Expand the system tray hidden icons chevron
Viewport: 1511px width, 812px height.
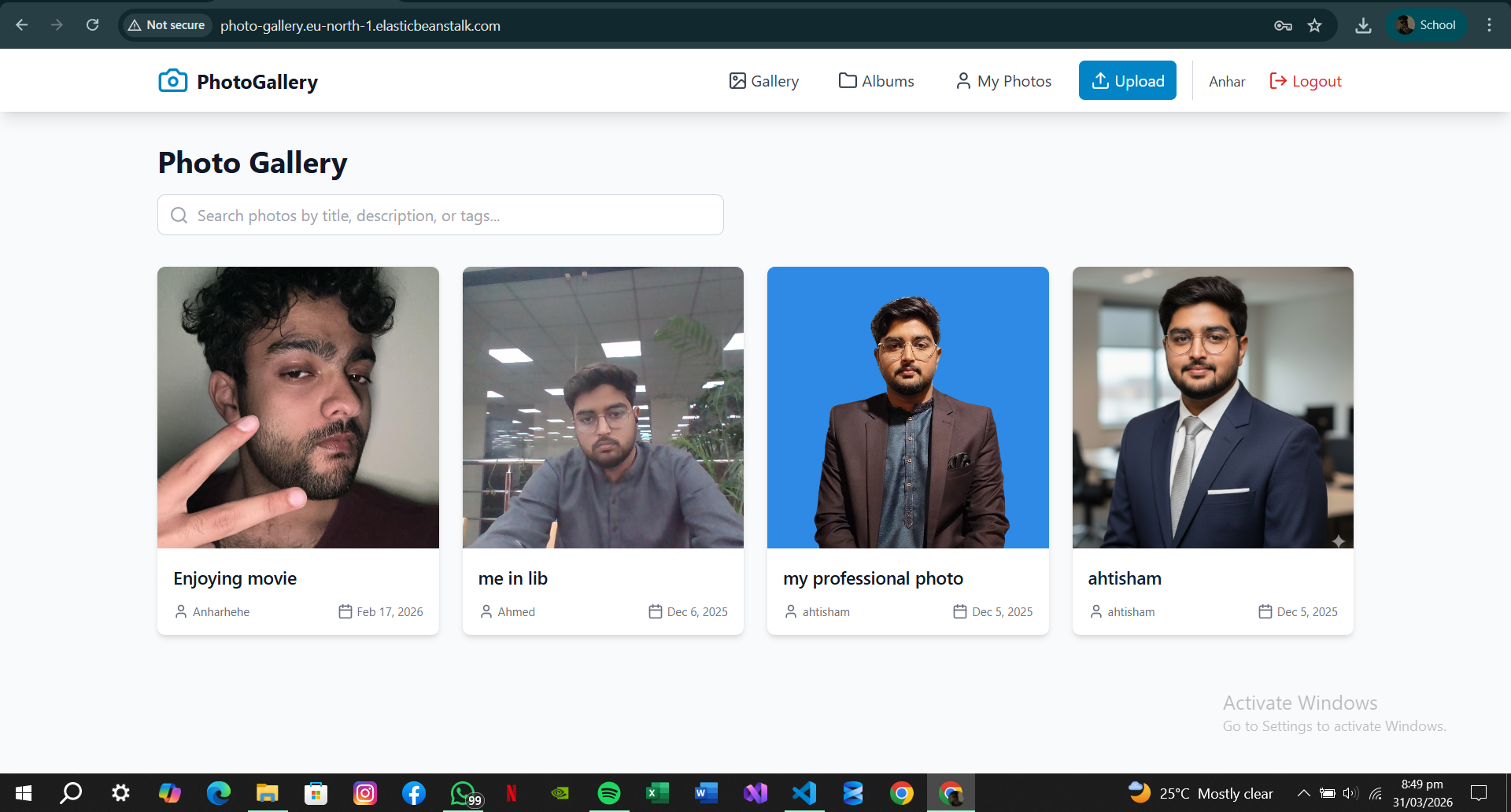tap(1303, 793)
